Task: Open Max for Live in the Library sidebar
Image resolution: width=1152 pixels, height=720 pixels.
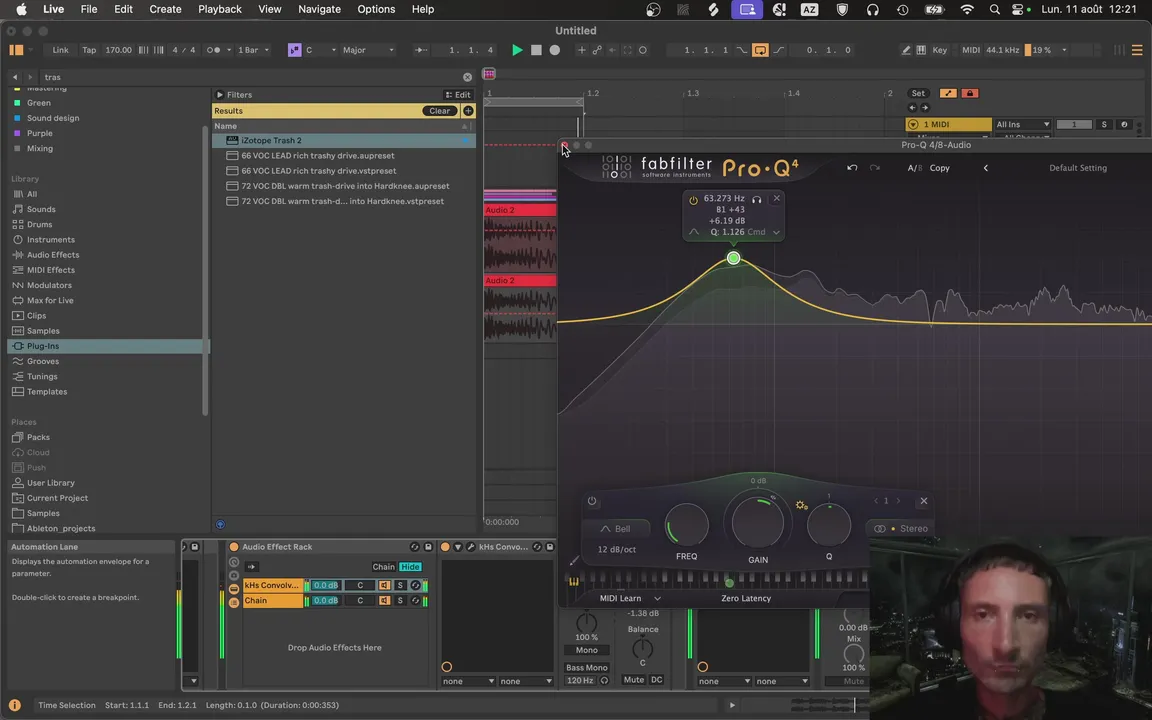Action: coord(50,300)
